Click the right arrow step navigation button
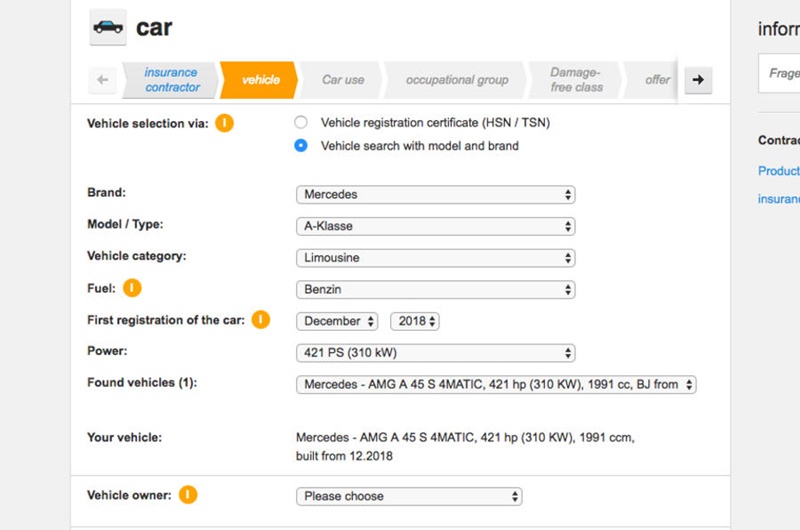The image size is (800, 530). [x=698, y=80]
